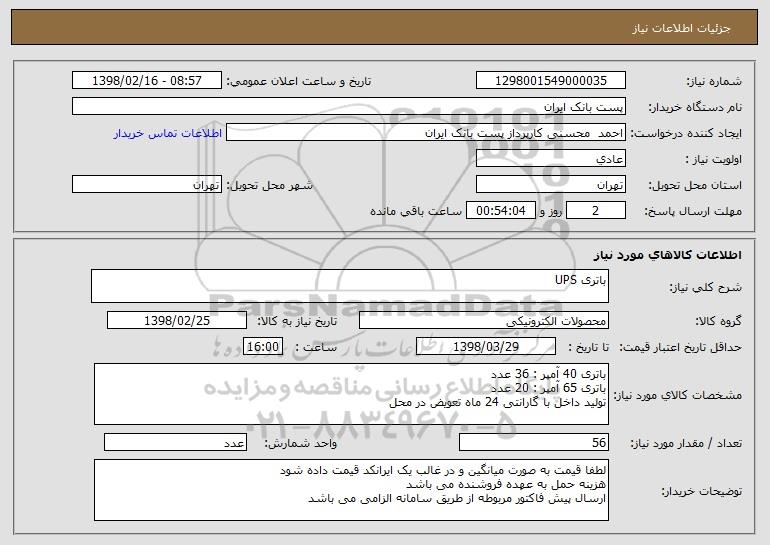
Task: Click the unit of measure field عدد
Action: point(175,442)
